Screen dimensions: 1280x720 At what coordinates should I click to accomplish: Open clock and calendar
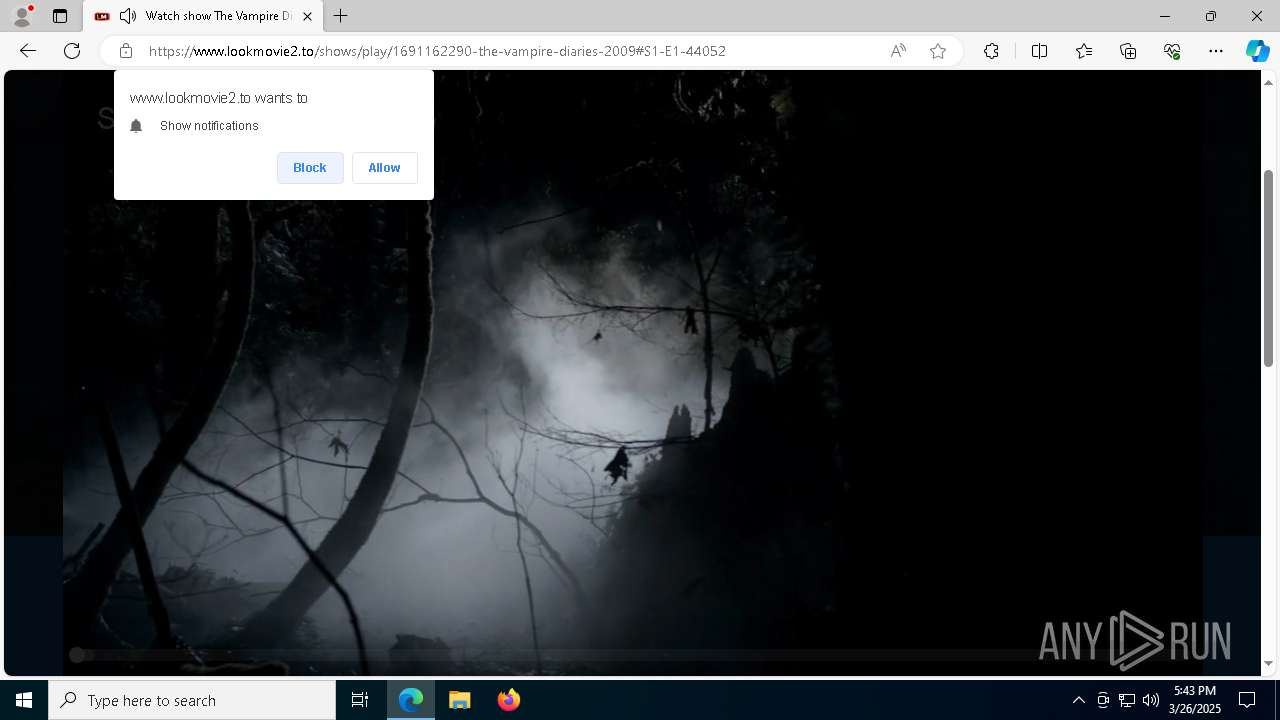pos(1195,700)
